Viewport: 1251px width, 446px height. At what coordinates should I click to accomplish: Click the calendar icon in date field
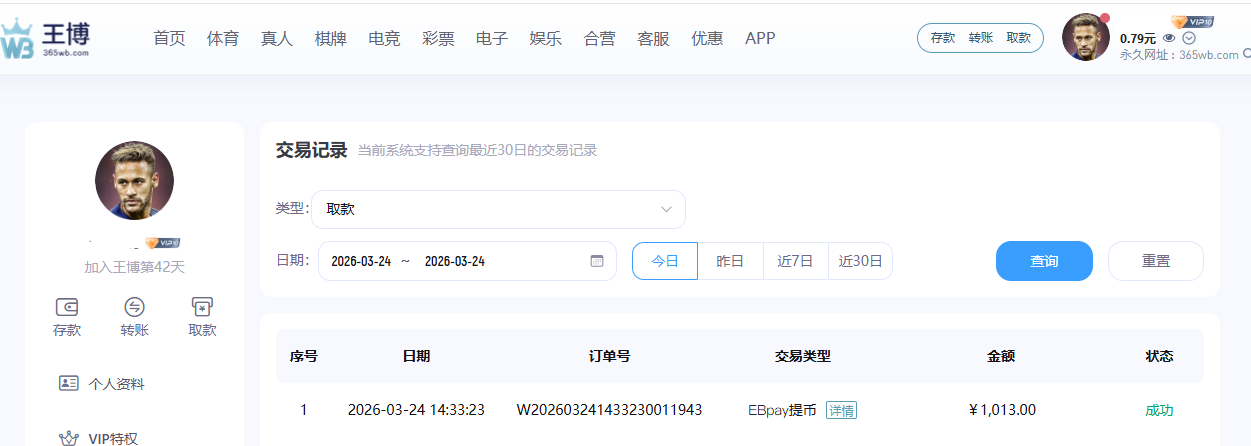click(597, 261)
